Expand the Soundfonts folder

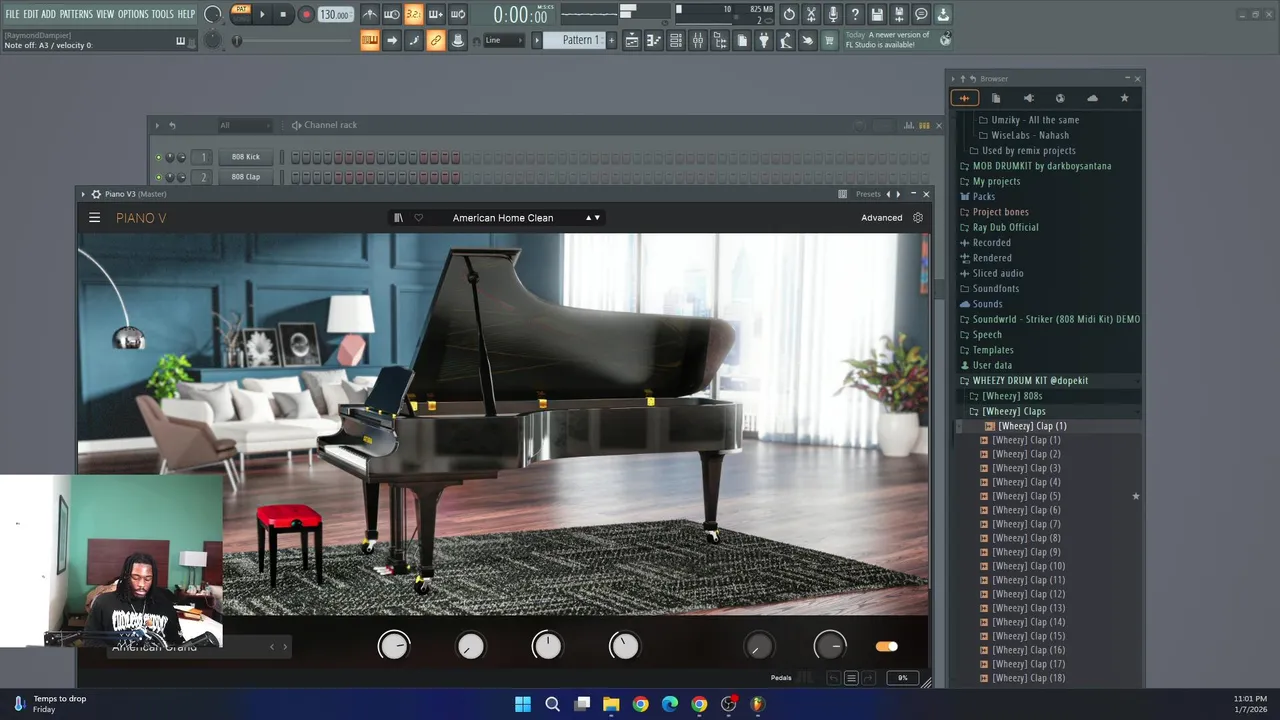click(996, 289)
